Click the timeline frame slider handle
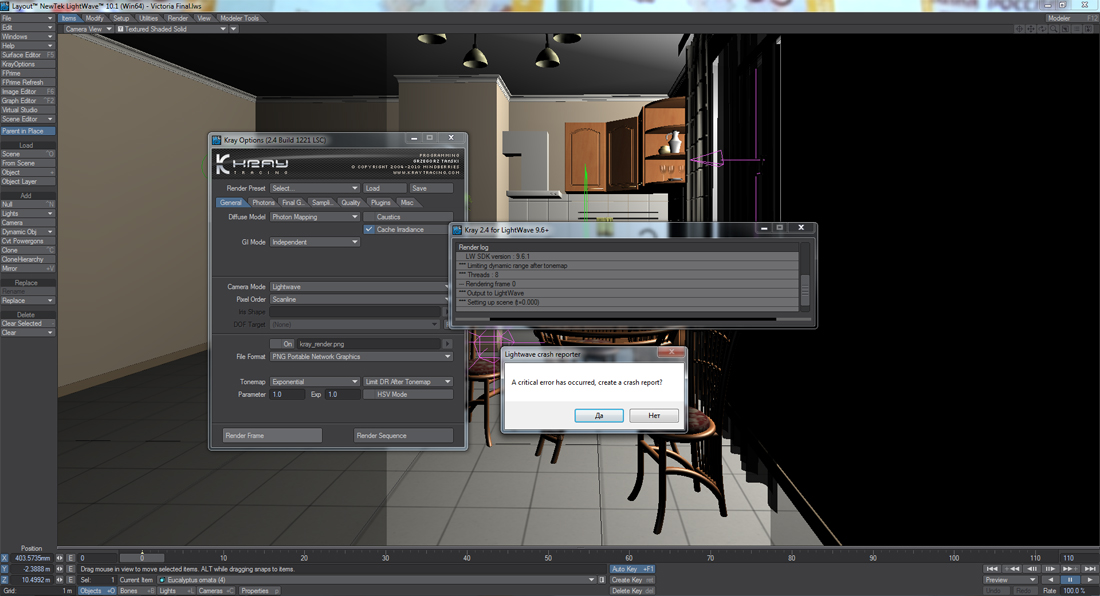The width and height of the screenshot is (1100, 596). 141,558
